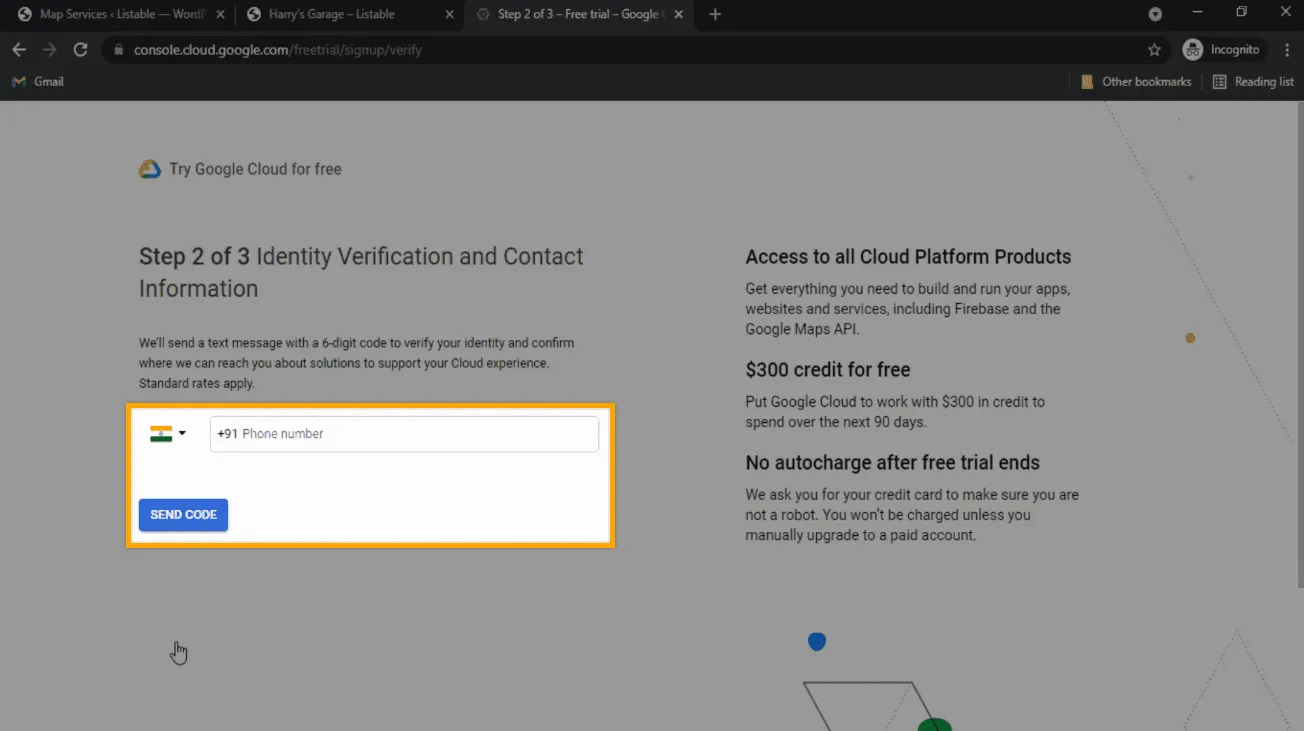Open the Chrome three-dot menu
This screenshot has width=1304, height=731.
[x=1286, y=50]
